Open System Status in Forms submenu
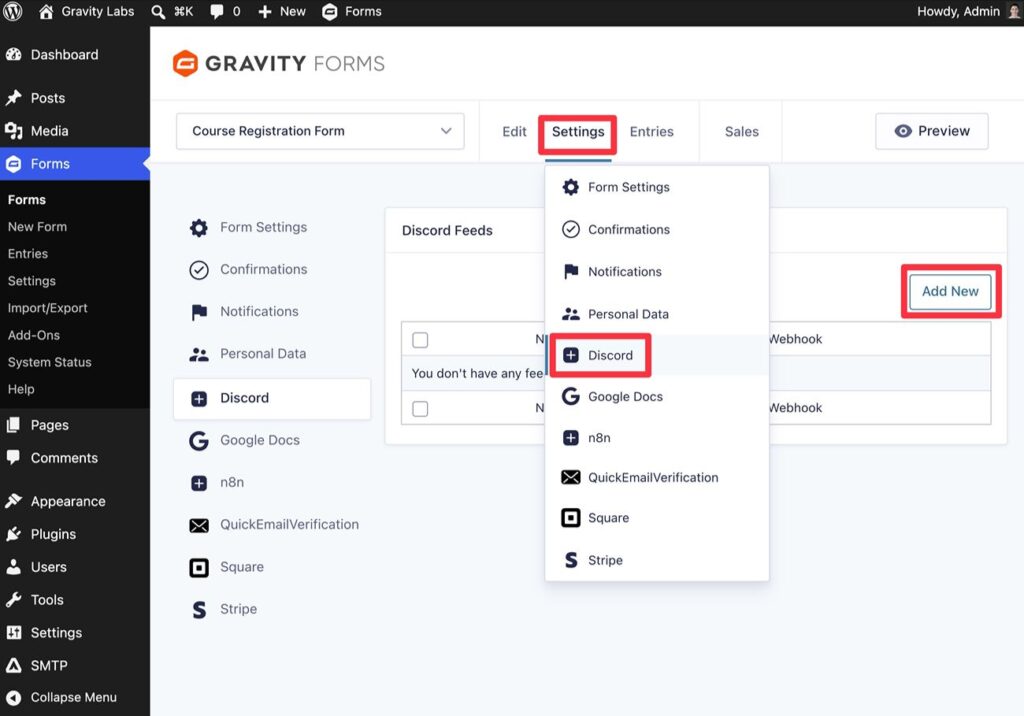The image size is (1024, 716). 49,362
